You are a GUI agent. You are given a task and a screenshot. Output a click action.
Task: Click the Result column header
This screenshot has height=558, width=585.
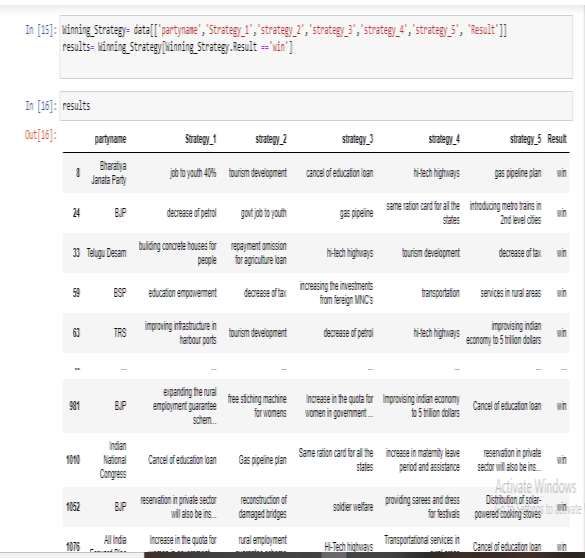tap(557, 139)
